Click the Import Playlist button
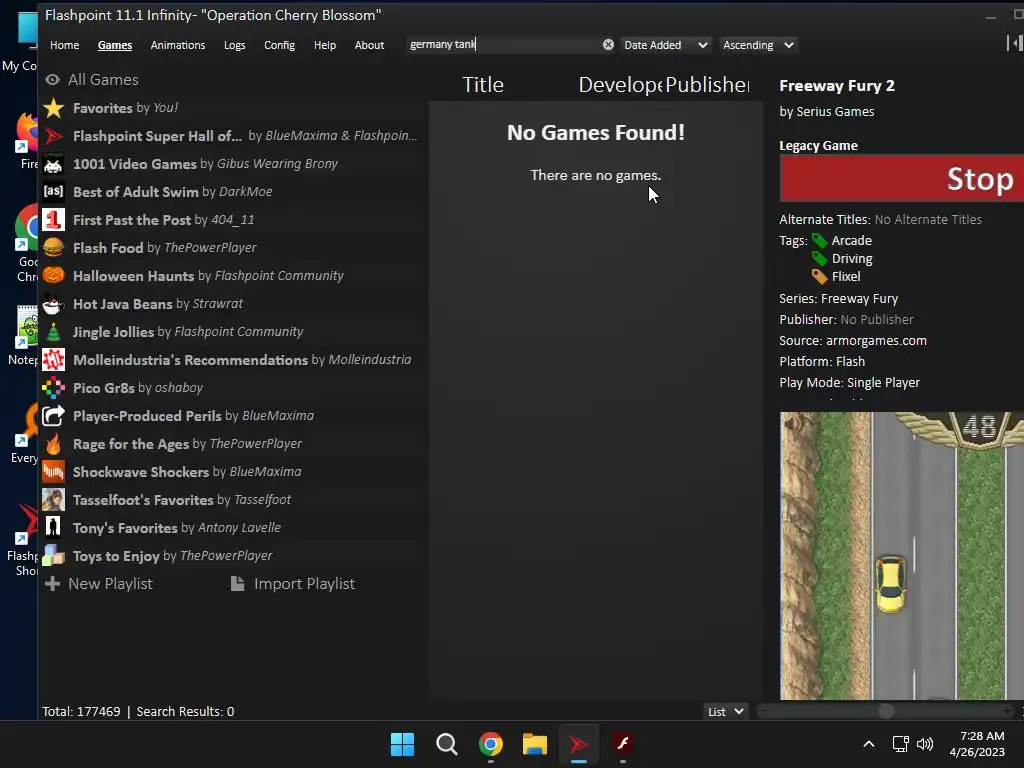The image size is (1024, 768). click(293, 584)
